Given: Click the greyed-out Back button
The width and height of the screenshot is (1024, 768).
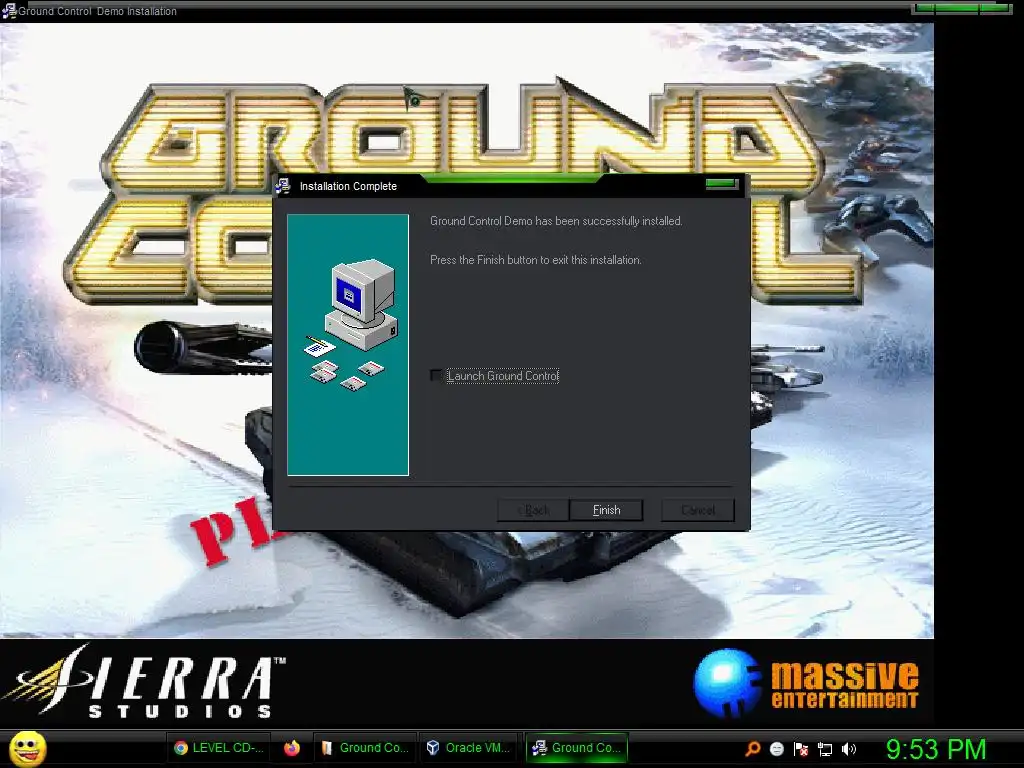Looking at the screenshot, I should tap(533, 510).
